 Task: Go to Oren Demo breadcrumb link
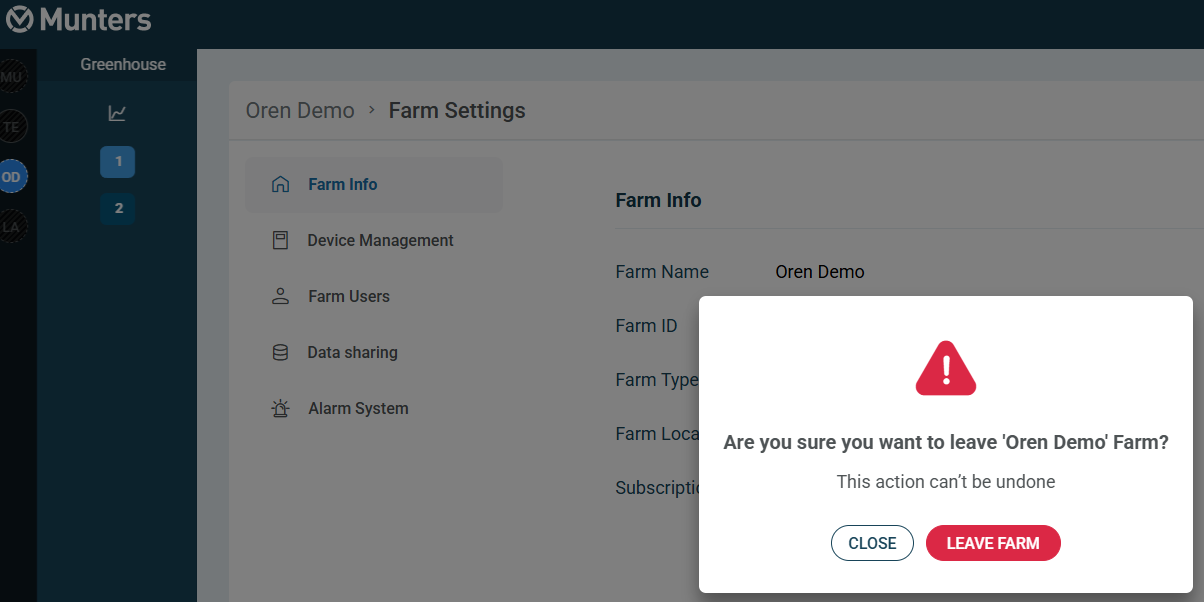click(x=300, y=110)
